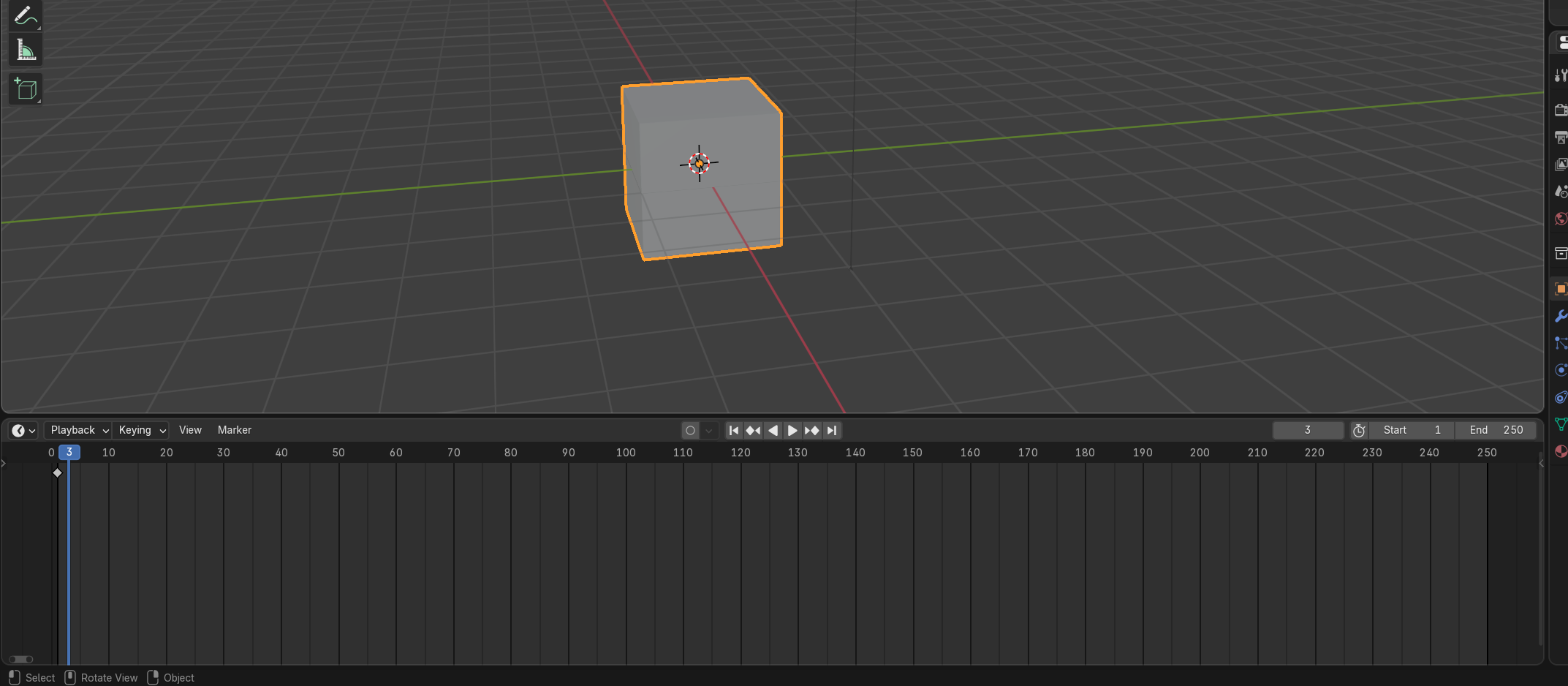Viewport: 1568px width, 686px height.
Task: Open the Tool properties tab
Action: tap(1561, 75)
